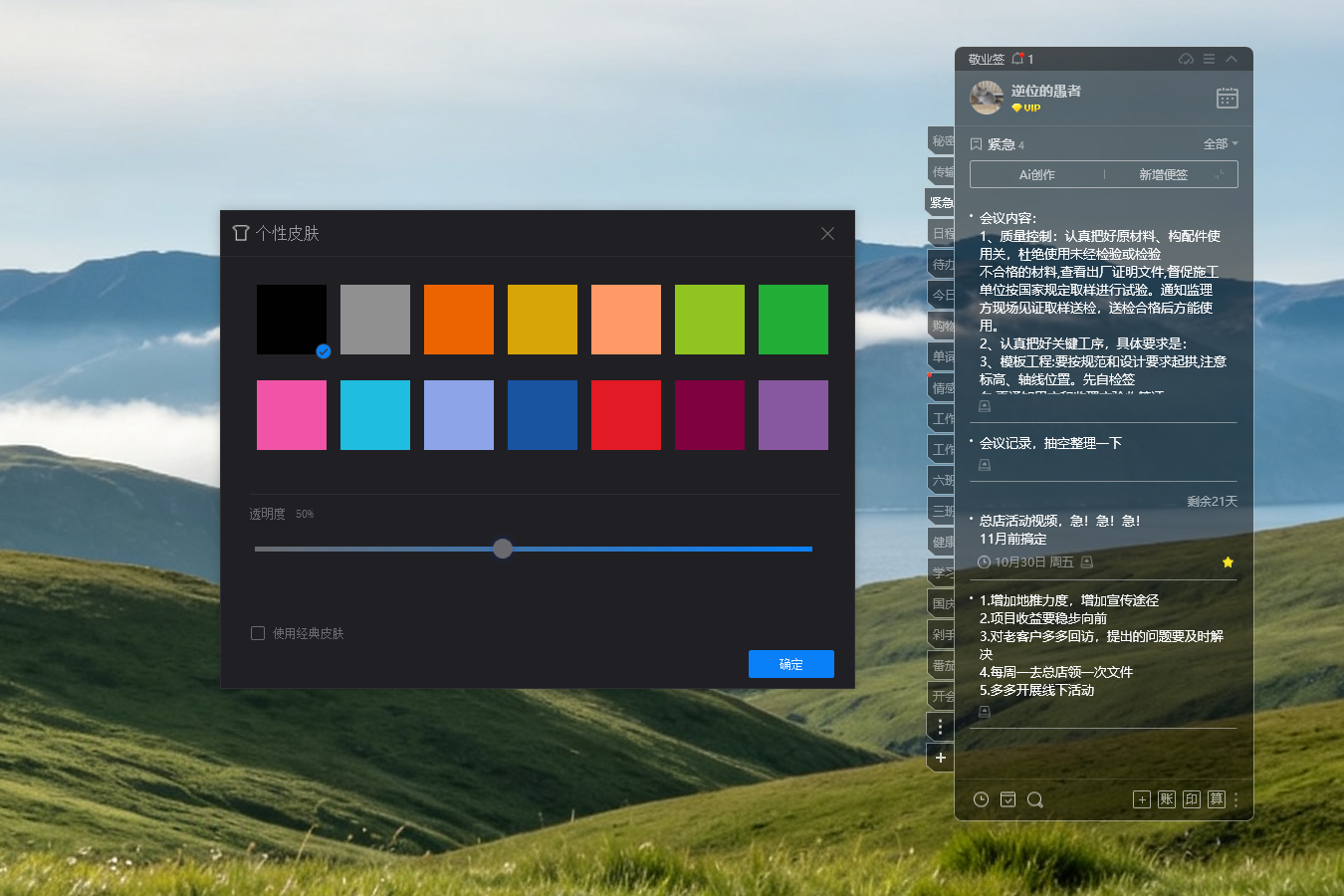Image resolution: width=1344 pixels, height=896 pixels.
Task: Open the 账 accounting tool icon
Action: tap(1167, 799)
